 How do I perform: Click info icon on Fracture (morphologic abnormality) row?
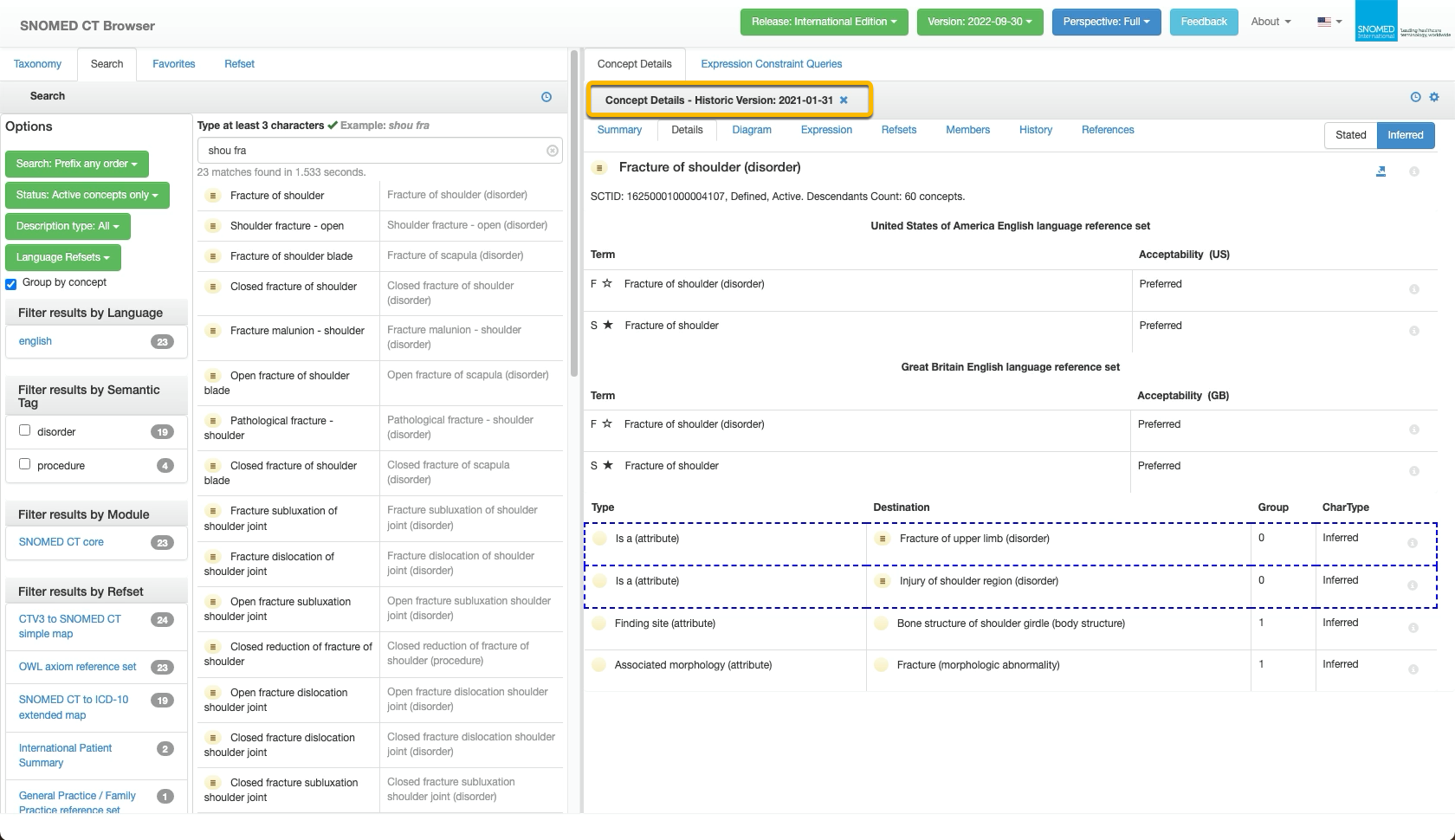(x=1413, y=669)
